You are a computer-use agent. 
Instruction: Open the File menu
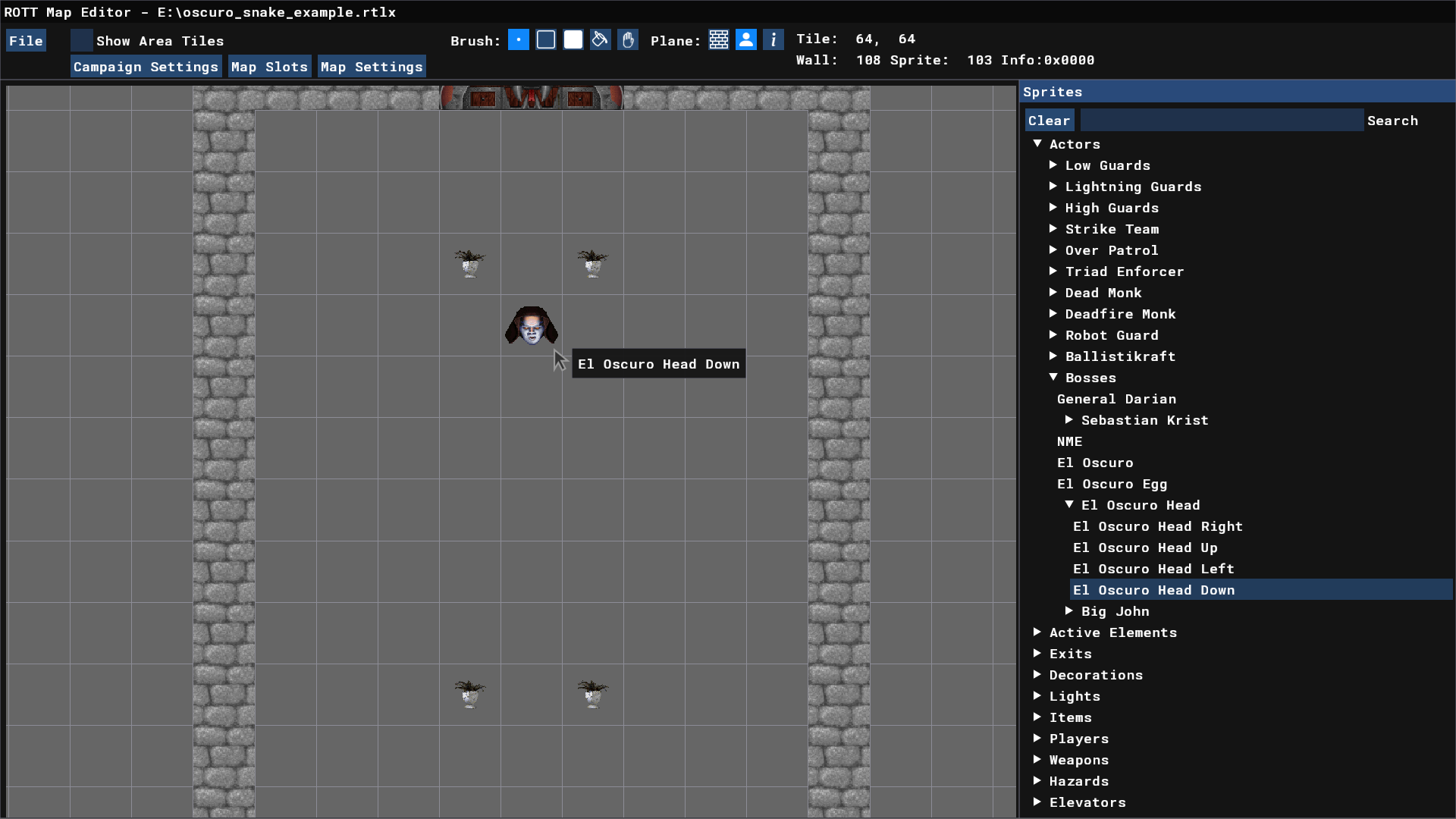coord(26,41)
